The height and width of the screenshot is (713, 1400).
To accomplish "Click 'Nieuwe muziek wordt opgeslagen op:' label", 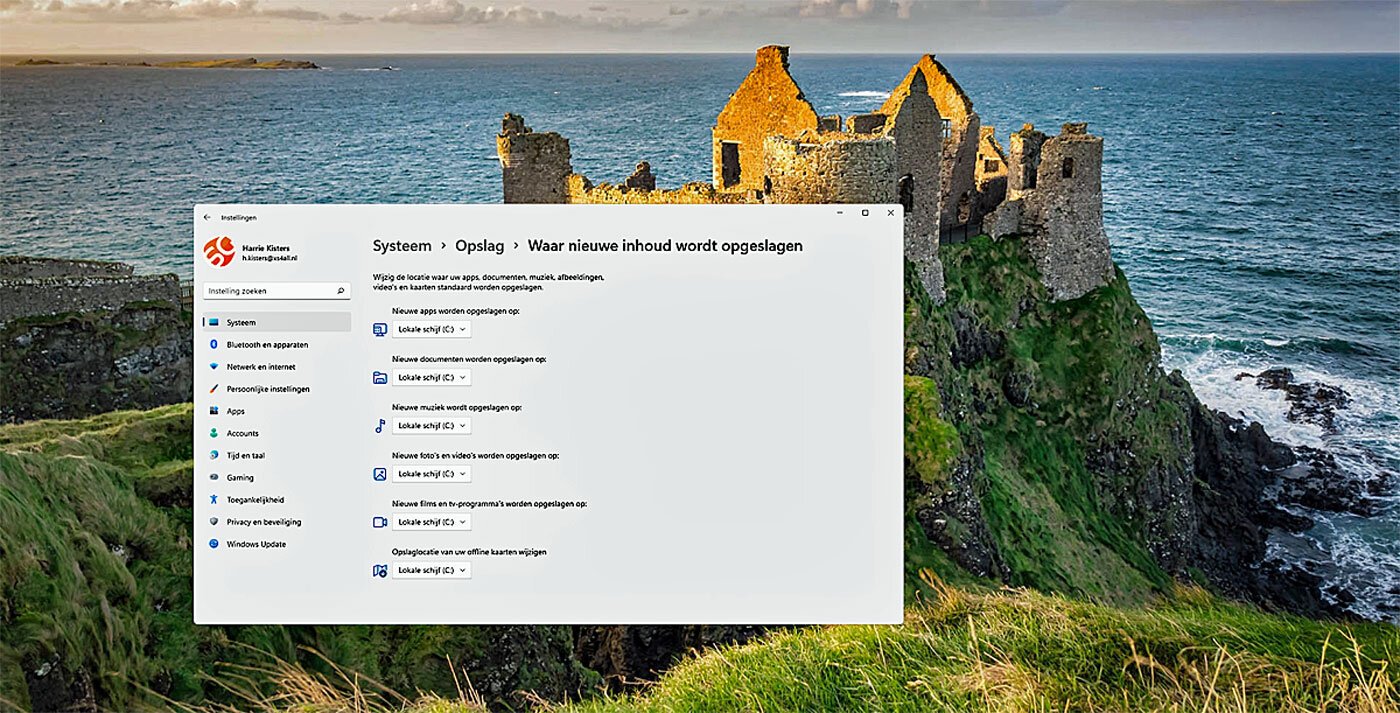I will coord(457,407).
